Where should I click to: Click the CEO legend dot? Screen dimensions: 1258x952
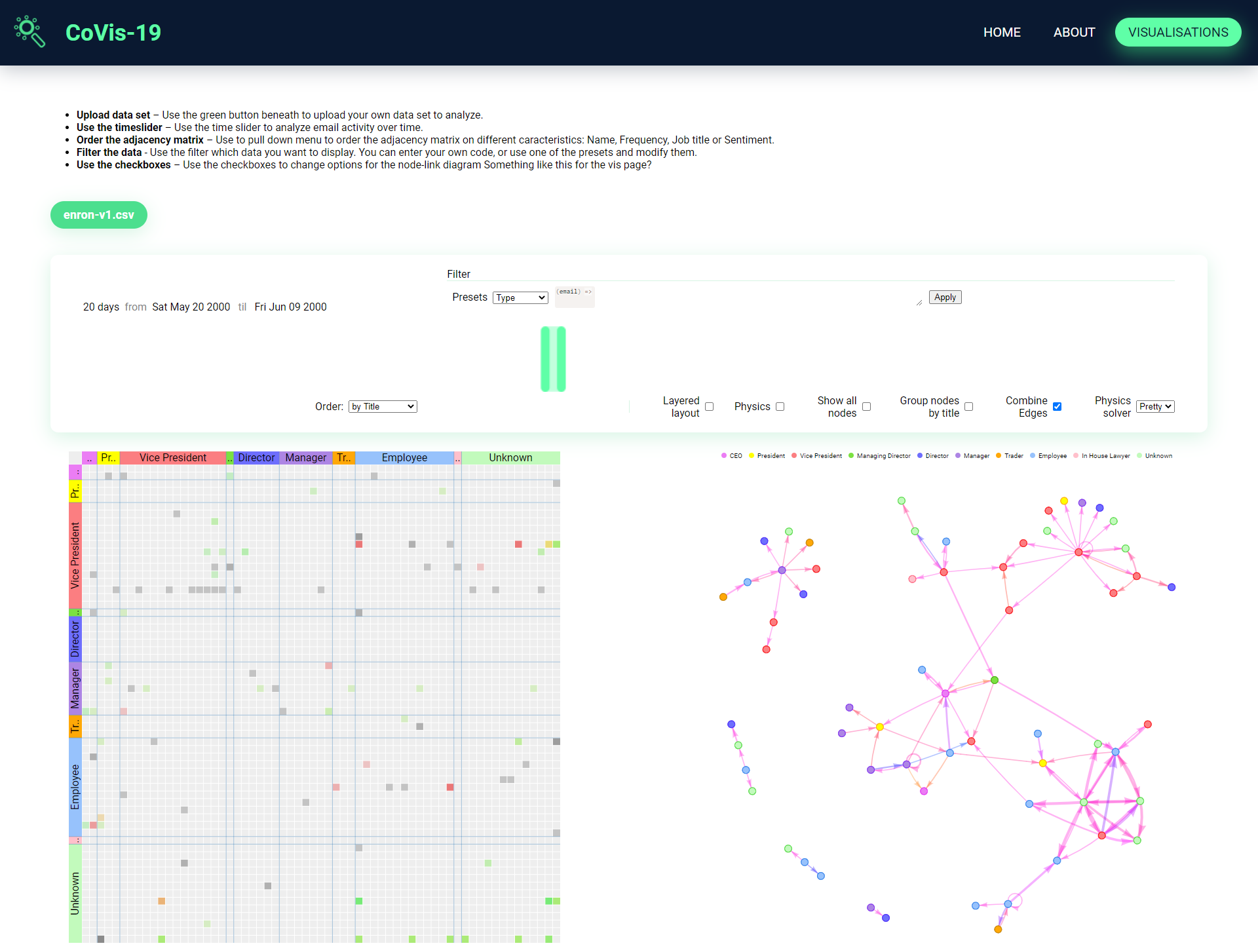tap(724, 455)
